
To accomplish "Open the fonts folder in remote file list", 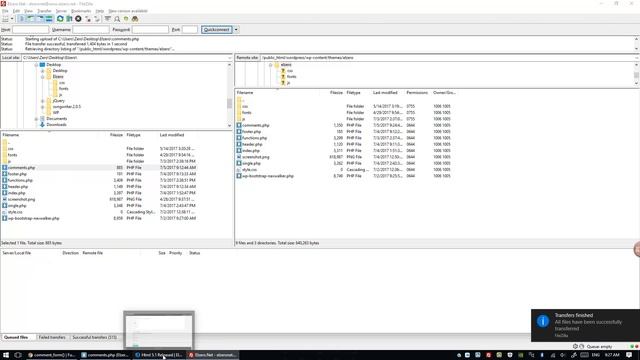I will (x=247, y=113).
